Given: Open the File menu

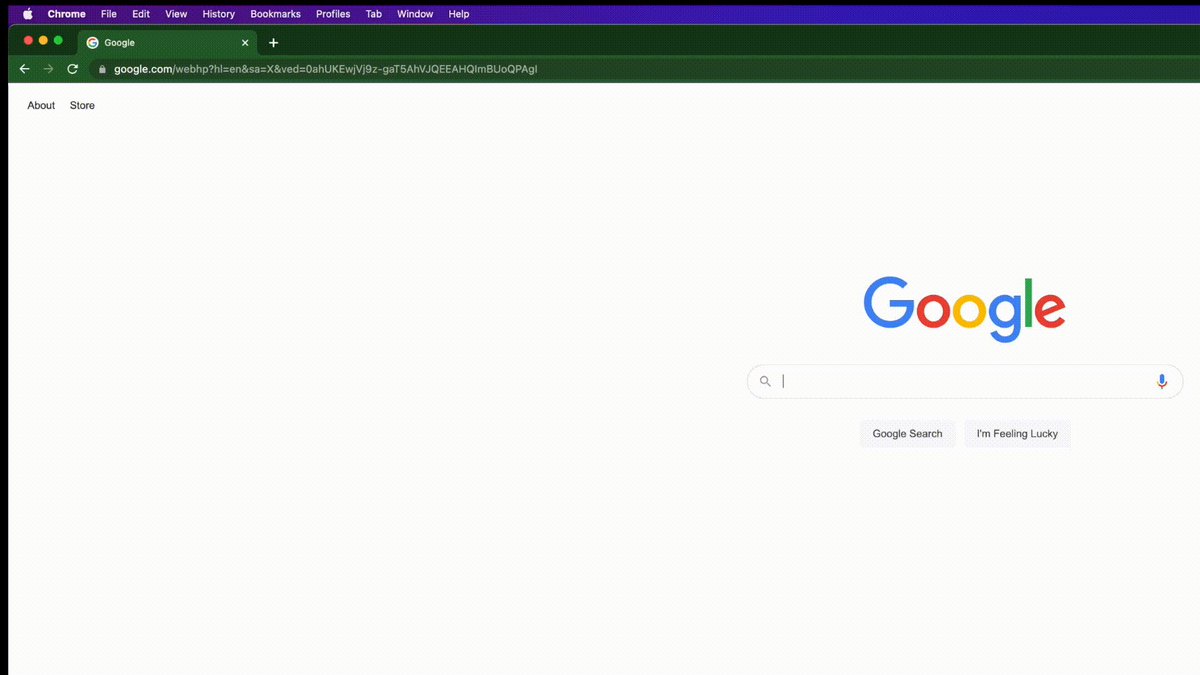Looking at the screenshot, I should 109,14.
